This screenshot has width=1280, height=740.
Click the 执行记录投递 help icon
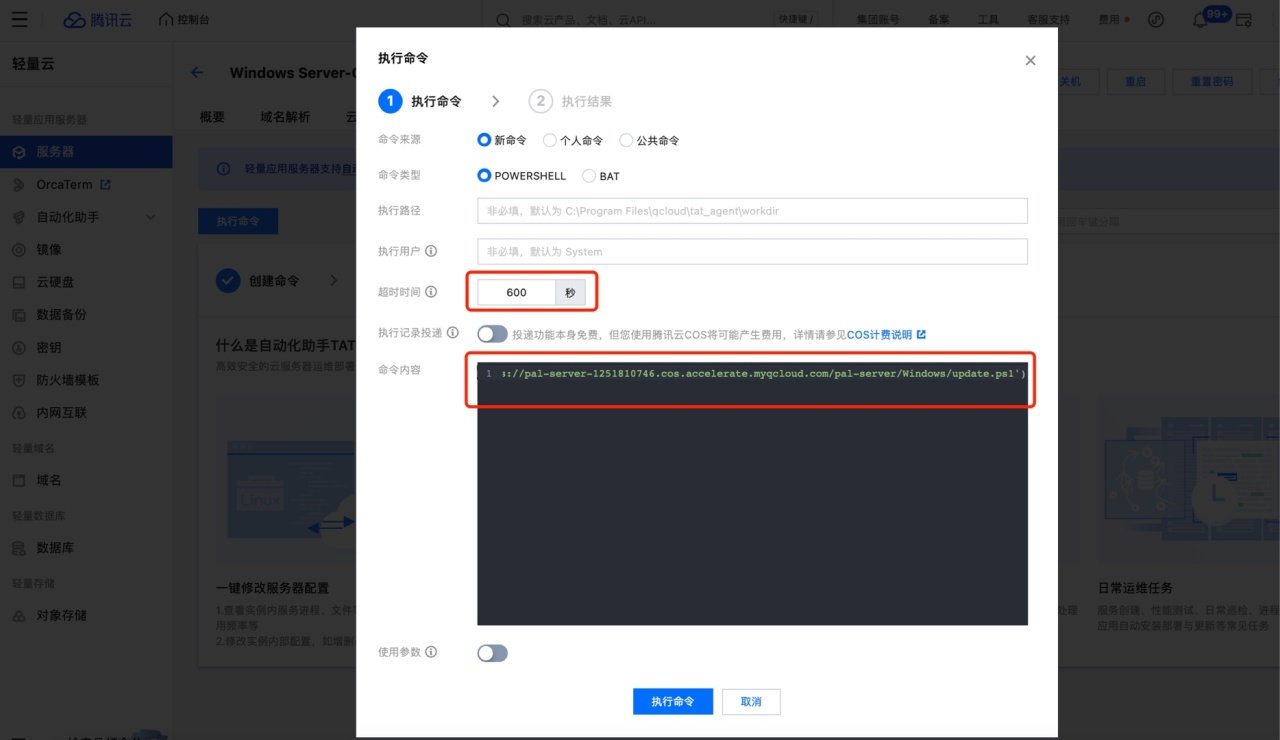pyautogui.click(x=452, y=333)
